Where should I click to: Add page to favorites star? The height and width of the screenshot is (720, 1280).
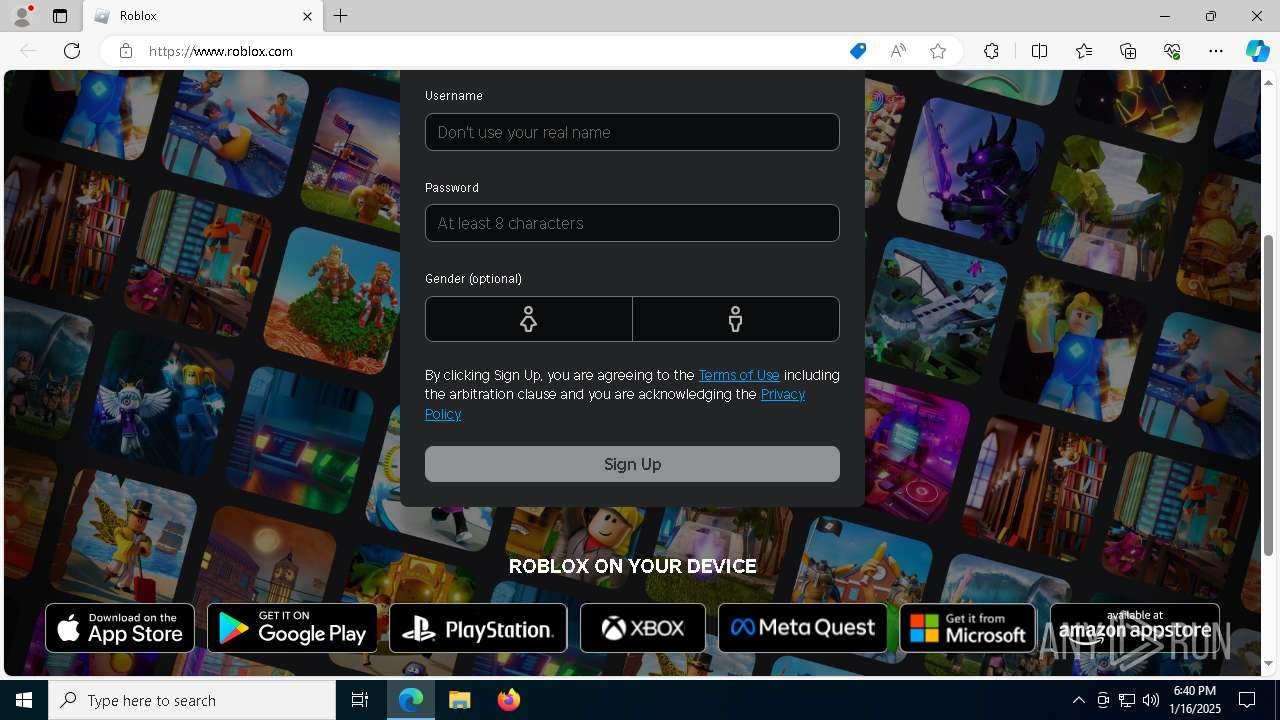click(938, 51)
